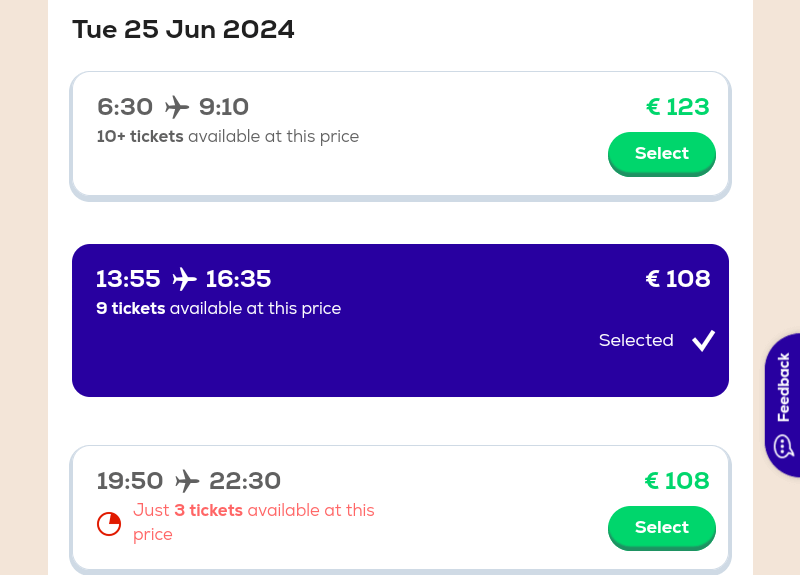Click the 19:50 to 22:30 flight card
Image resolution: width=800 pixels, height=575 pixels.
(x=401, y=509)
